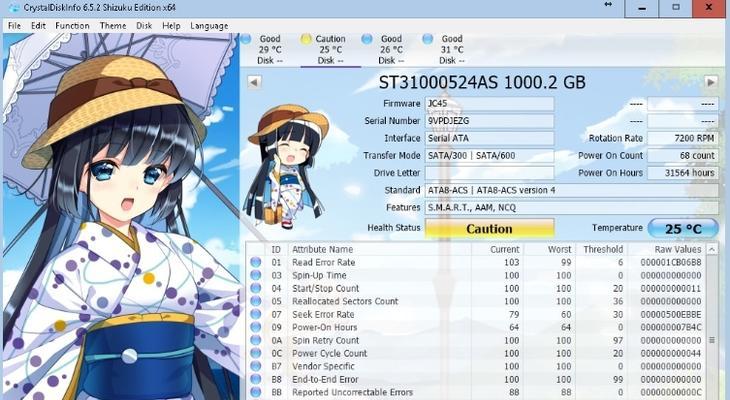Click the yellow caution orb for 25 °C disk
The image size is (730, 400).
pyautogui.click(x=306, y=39)
